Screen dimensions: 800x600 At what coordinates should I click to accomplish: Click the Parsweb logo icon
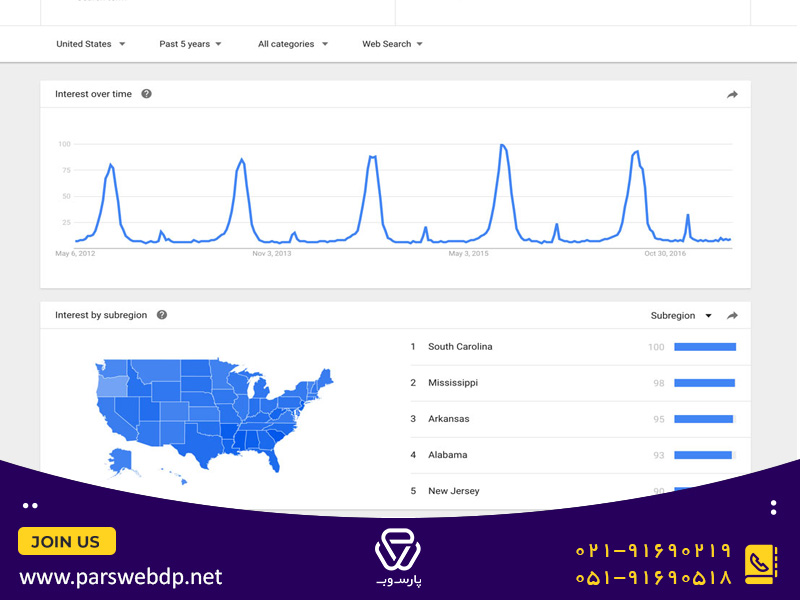click(x=398, y=549)
